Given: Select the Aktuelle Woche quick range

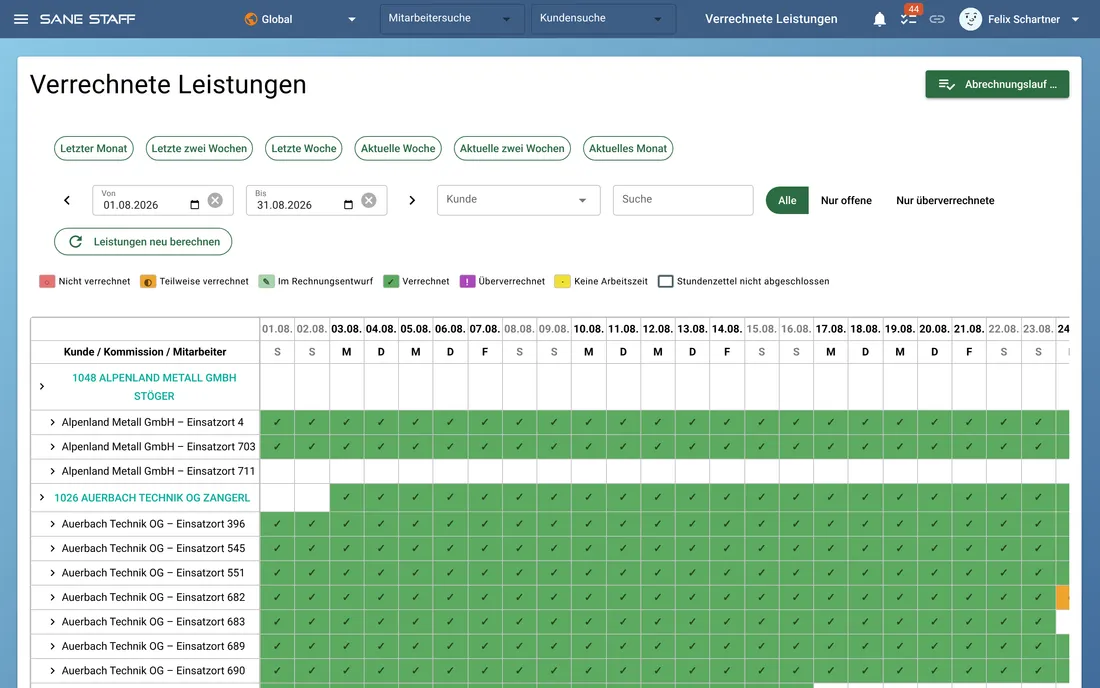Looking at the screenshot, I should tap(398, 149).
